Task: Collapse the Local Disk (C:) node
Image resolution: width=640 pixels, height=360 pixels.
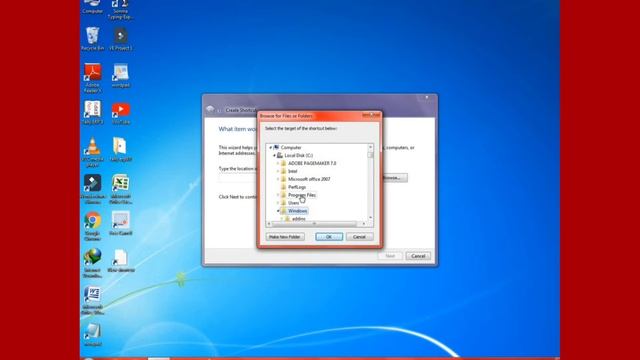Action: pyautogui.click(x=274, y=155)
